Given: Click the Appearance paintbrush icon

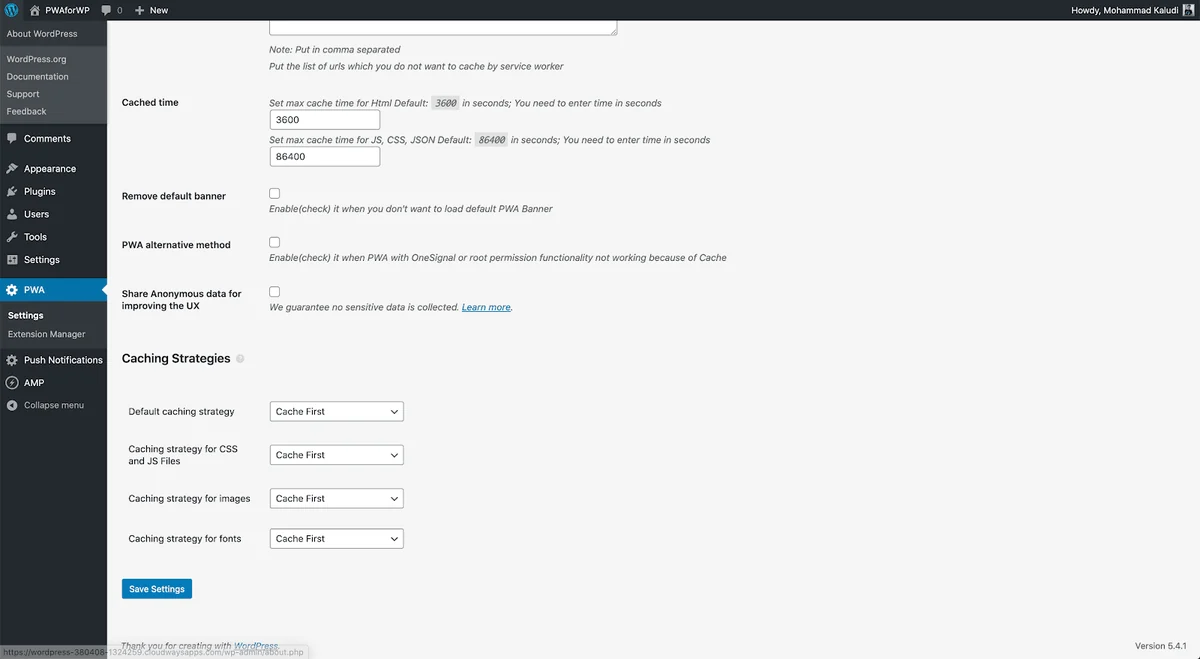Looking at the screenshot, I should pos(12,169).
